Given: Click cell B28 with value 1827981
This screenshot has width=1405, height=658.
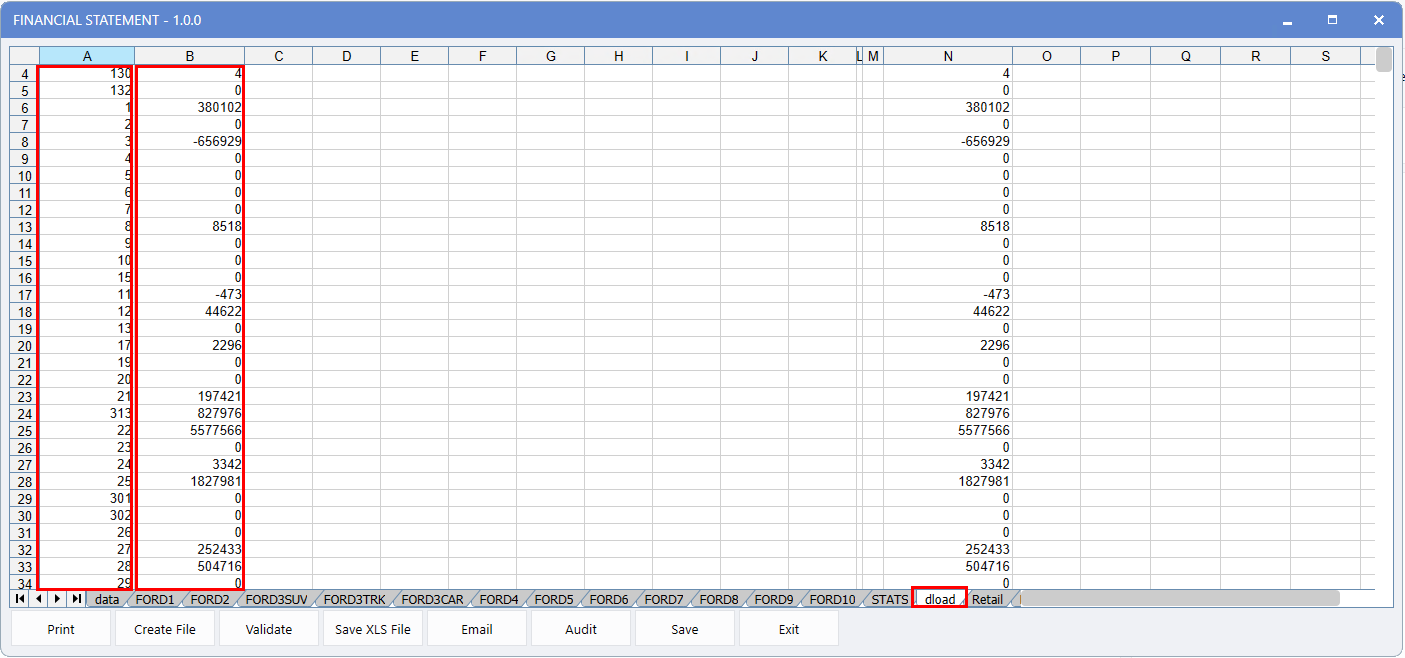Looking at the screenshot, I should point(190,482).
